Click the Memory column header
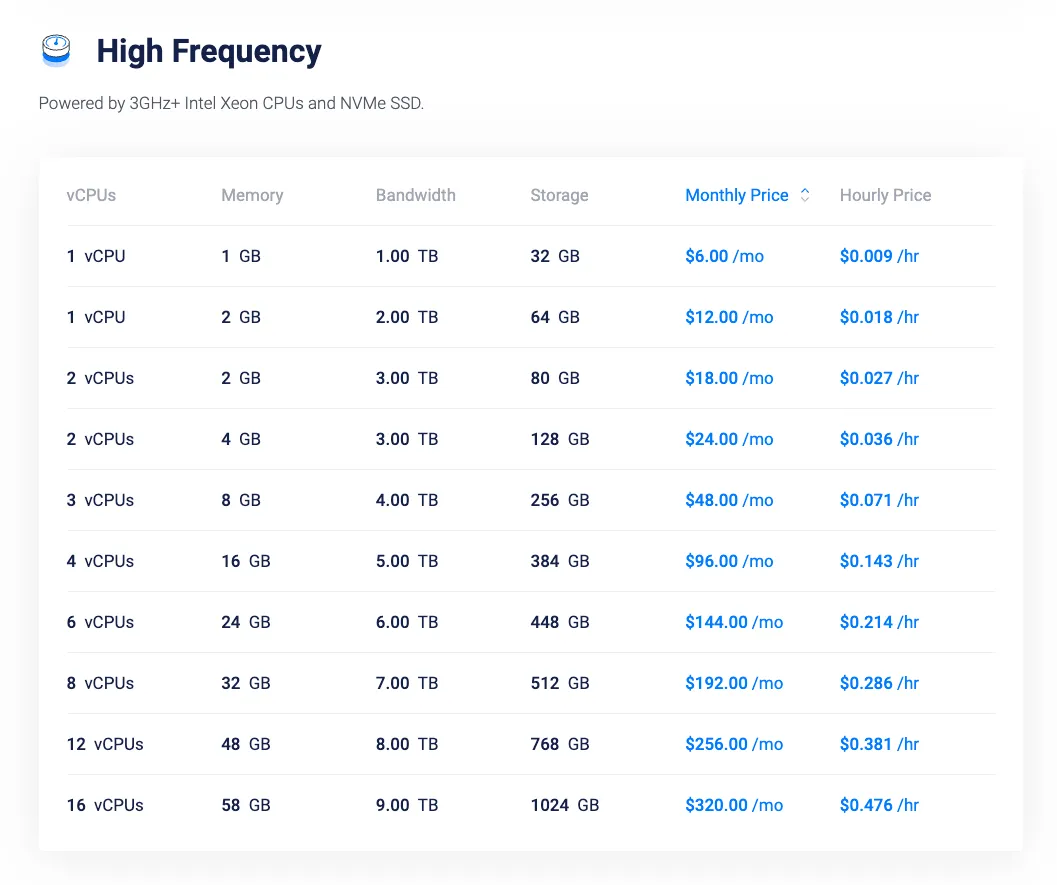Viewport: 1057px width, 885px height. (x=252, y=195)
